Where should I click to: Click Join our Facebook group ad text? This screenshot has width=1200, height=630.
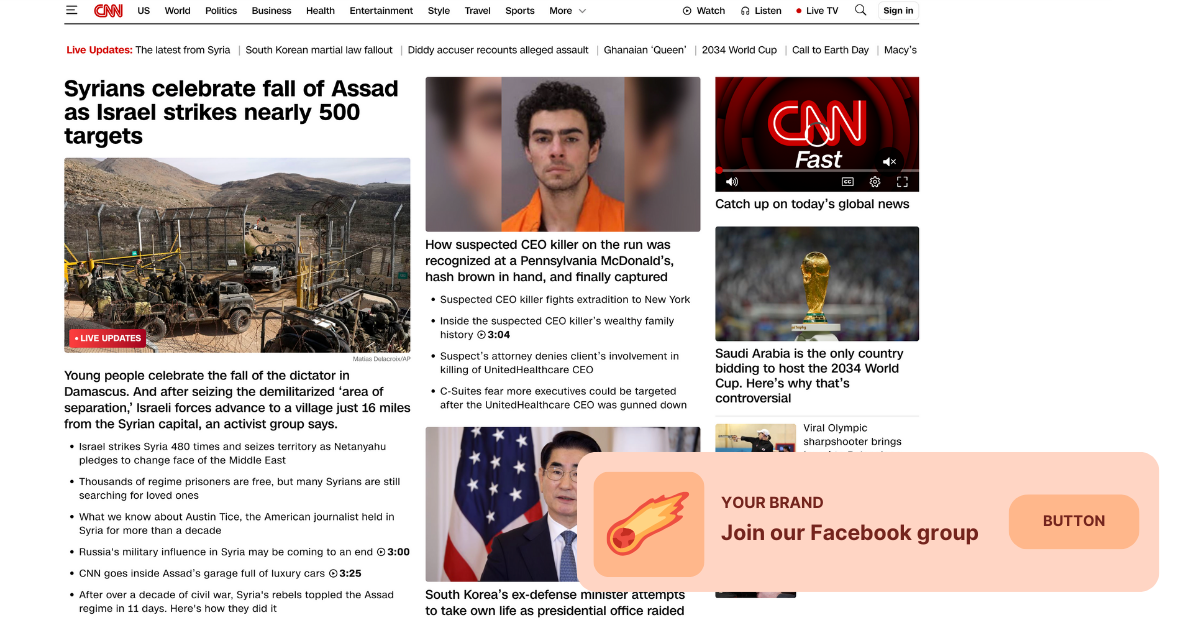850,533
